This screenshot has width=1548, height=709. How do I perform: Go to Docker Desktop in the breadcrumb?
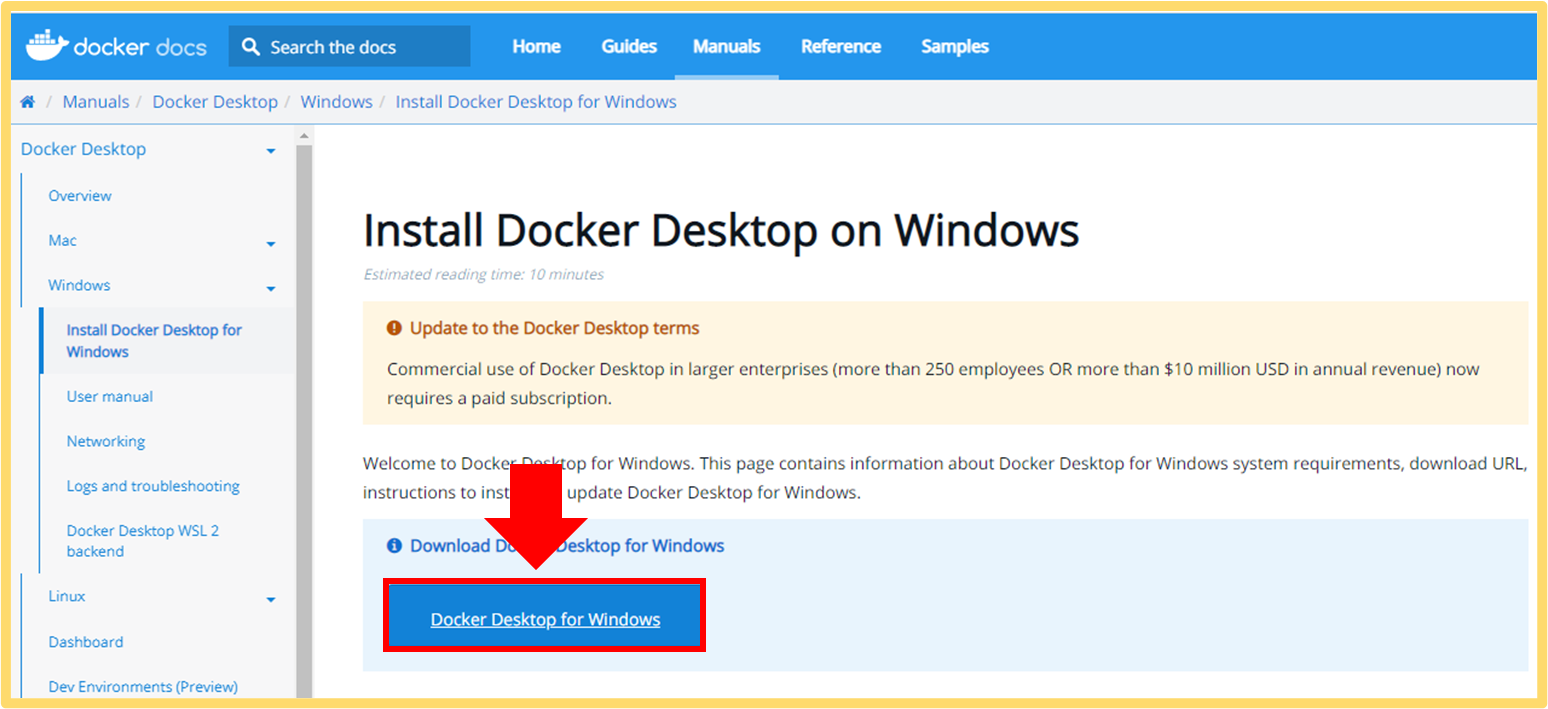point(215,102)
